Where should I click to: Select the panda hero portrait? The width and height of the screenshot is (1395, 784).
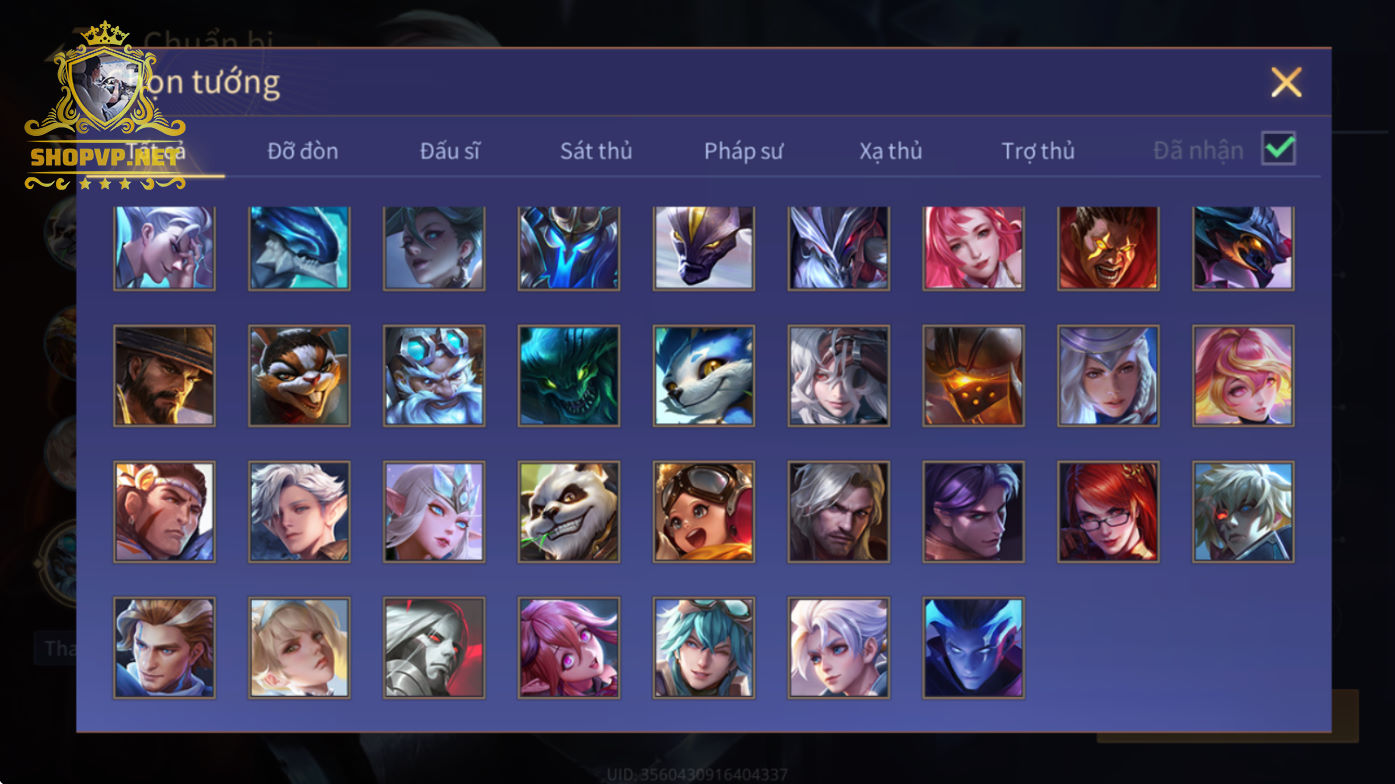point(569,511)
